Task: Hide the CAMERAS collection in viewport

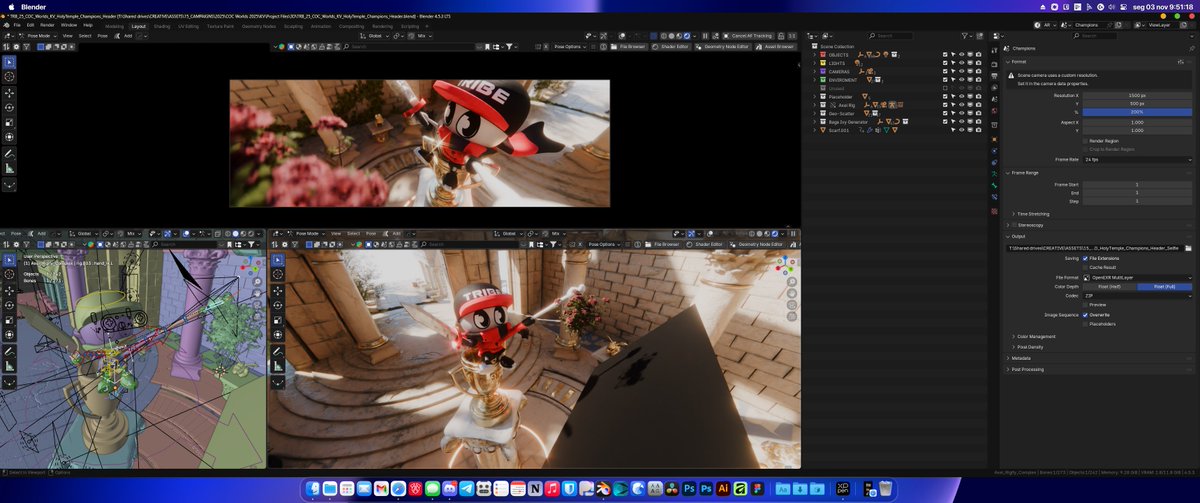Action: point(962,72)
